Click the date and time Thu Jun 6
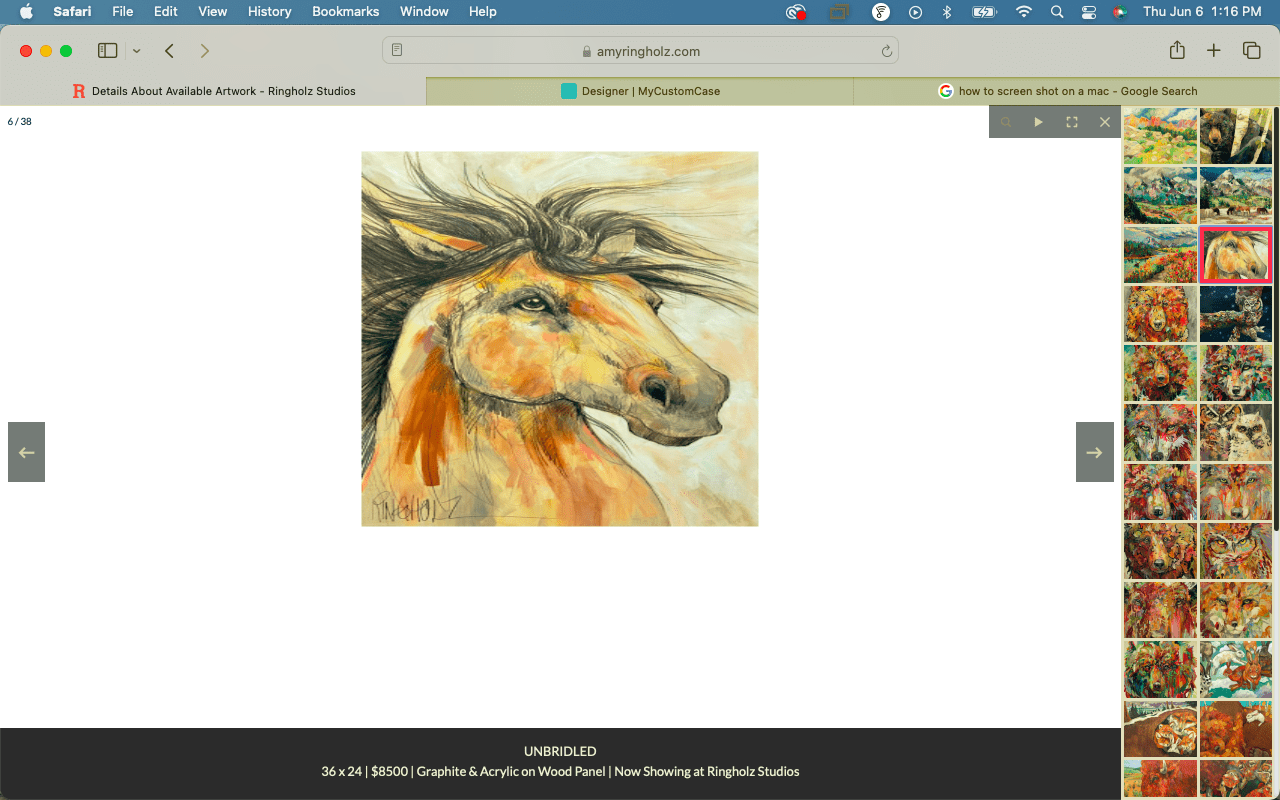1280x800 pixels. (1202, 12)
